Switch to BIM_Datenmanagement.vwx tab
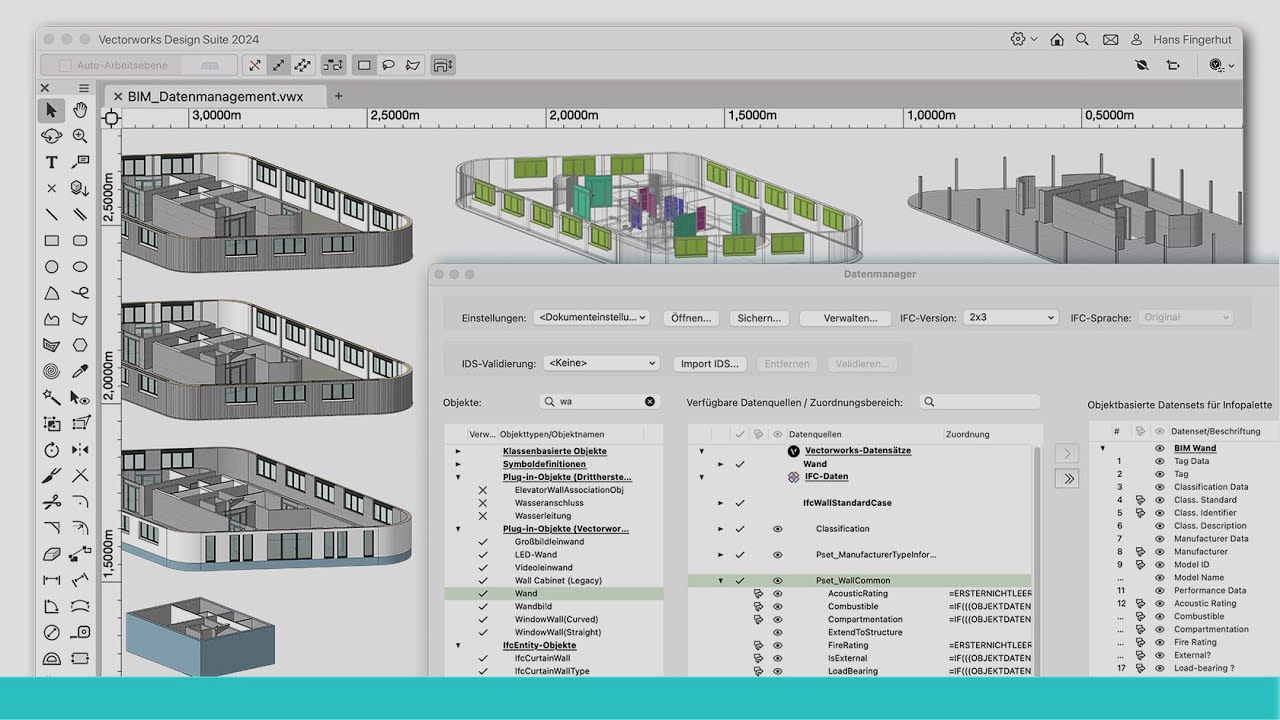 [216, 96]
